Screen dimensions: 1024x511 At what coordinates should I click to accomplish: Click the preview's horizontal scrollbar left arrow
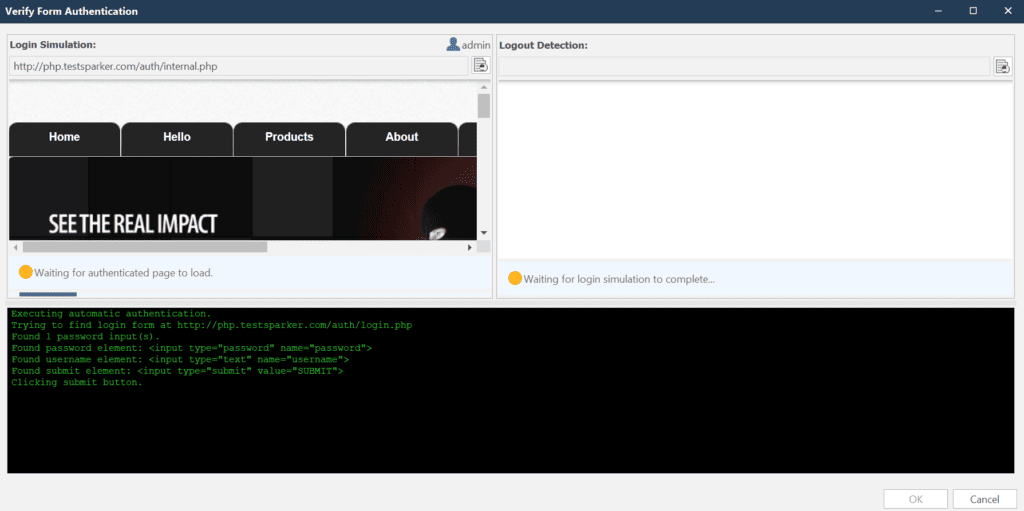(16, 247)
